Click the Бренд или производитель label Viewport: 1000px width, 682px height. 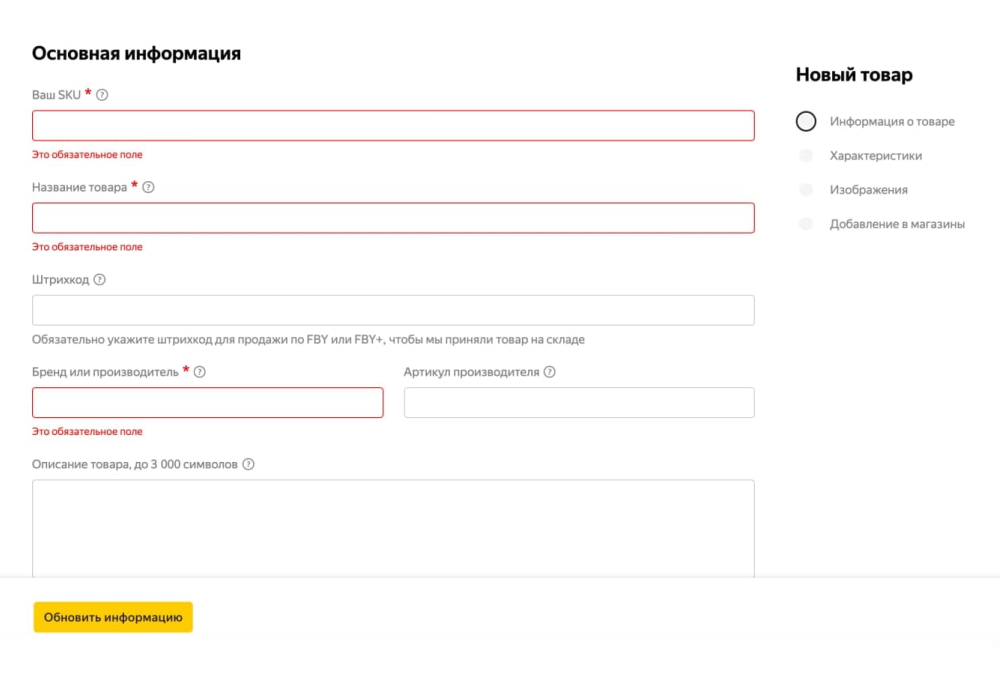(x=105, y=372)
